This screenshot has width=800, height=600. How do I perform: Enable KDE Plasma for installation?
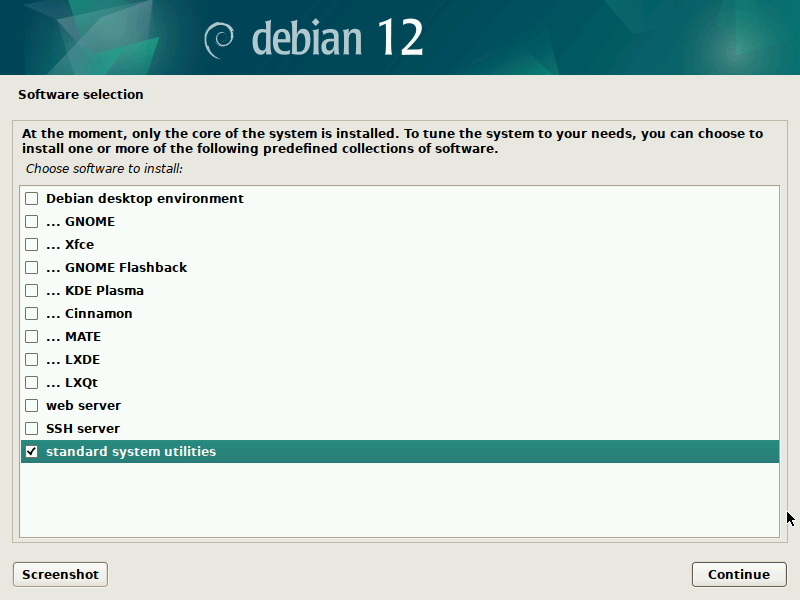click(32, 291)
